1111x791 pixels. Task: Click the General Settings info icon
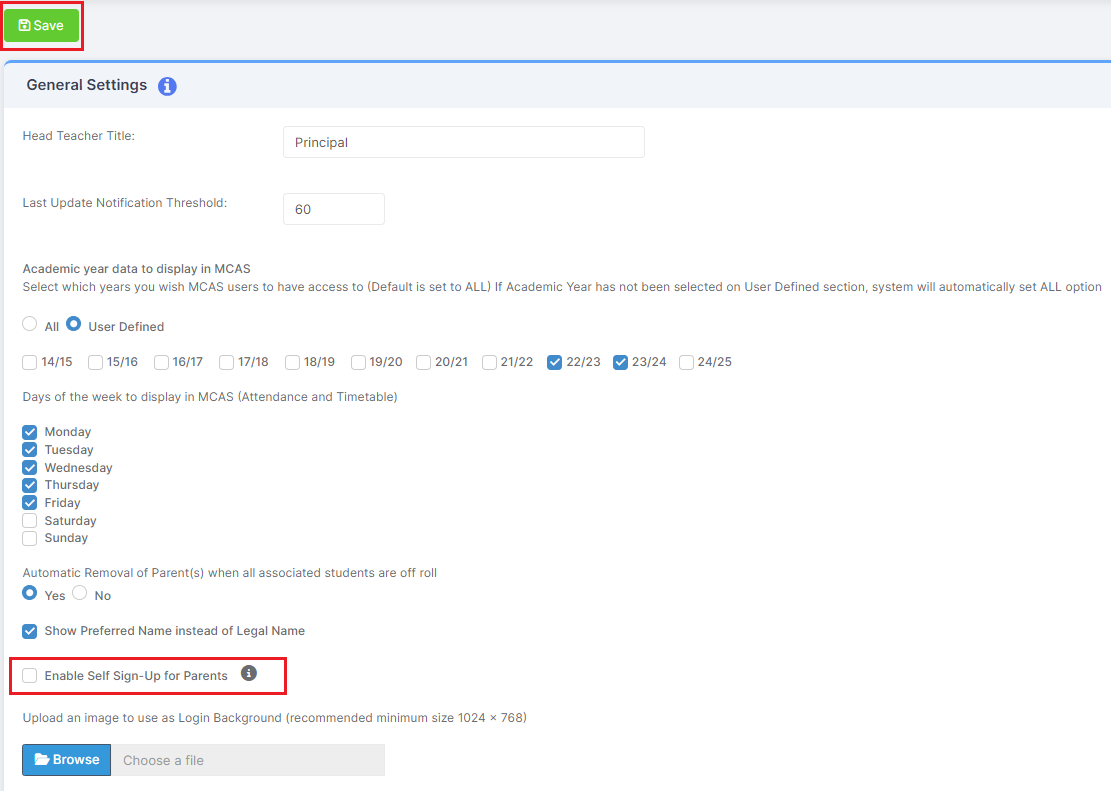pyautogui.click(x=167, y=86)
